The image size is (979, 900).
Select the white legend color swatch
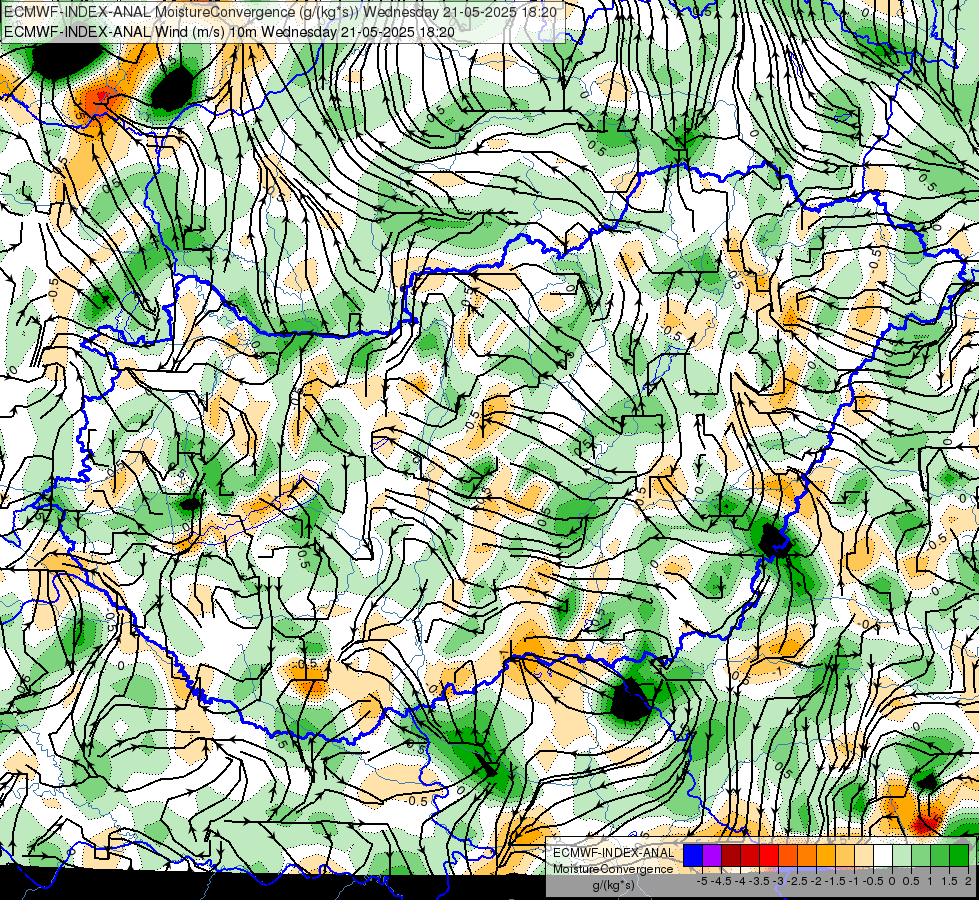coord(882,856)
